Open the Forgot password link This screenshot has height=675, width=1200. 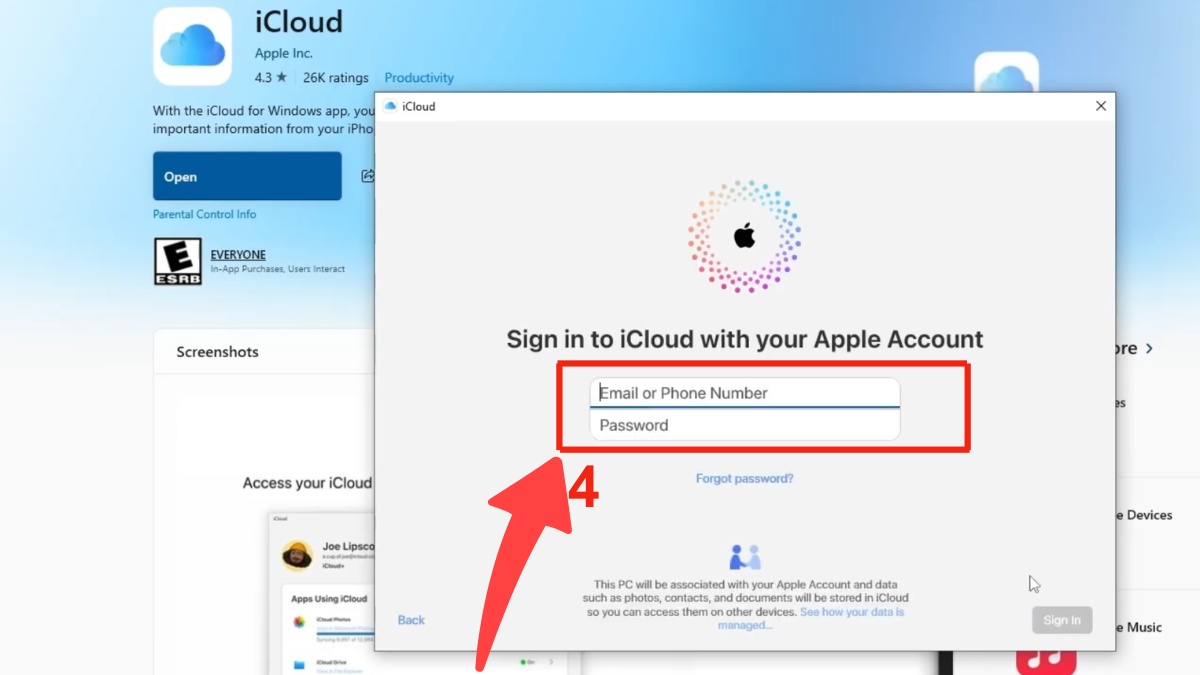[744, 478]
